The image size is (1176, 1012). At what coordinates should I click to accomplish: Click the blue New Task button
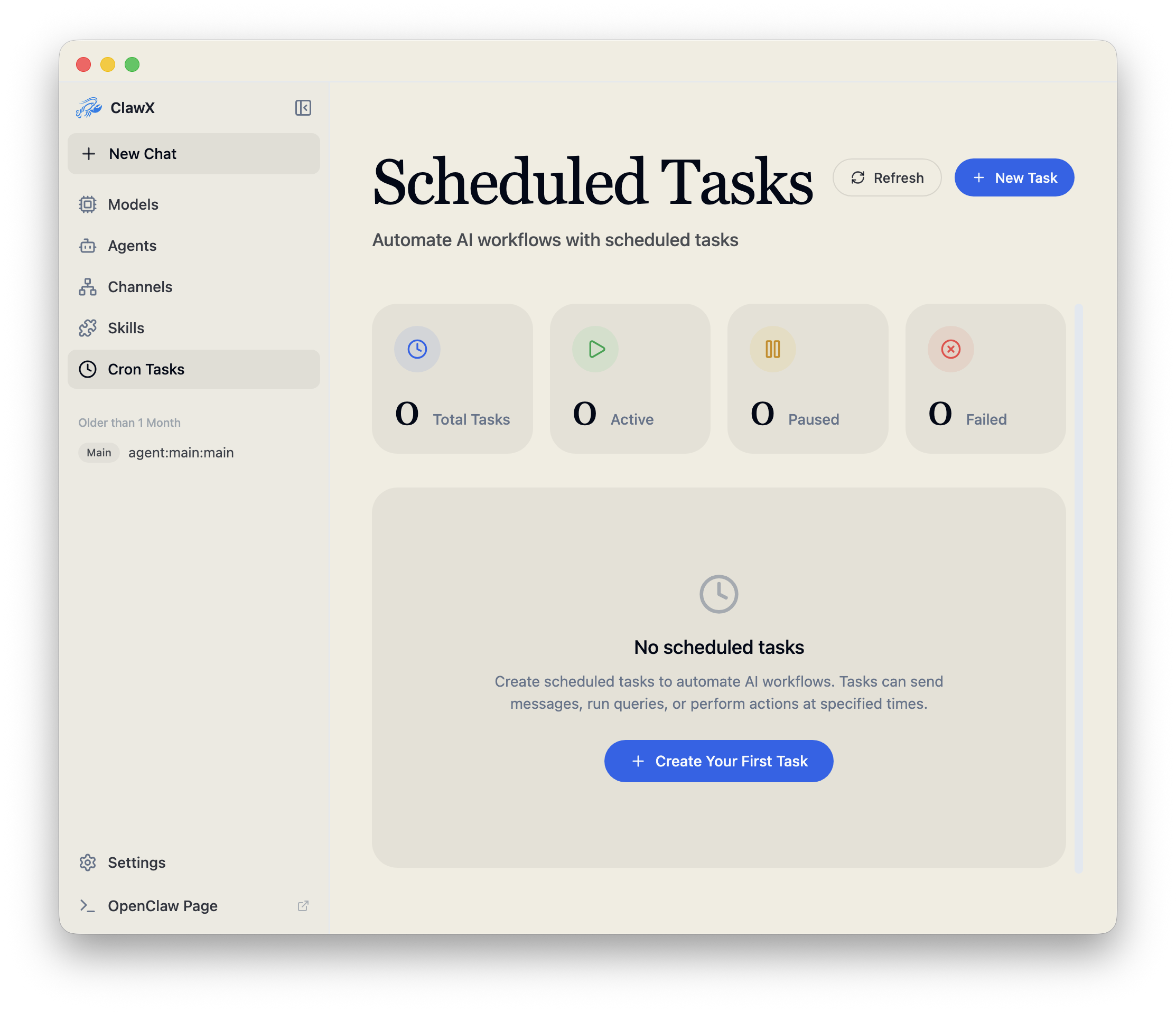[x=1014, y=177]
